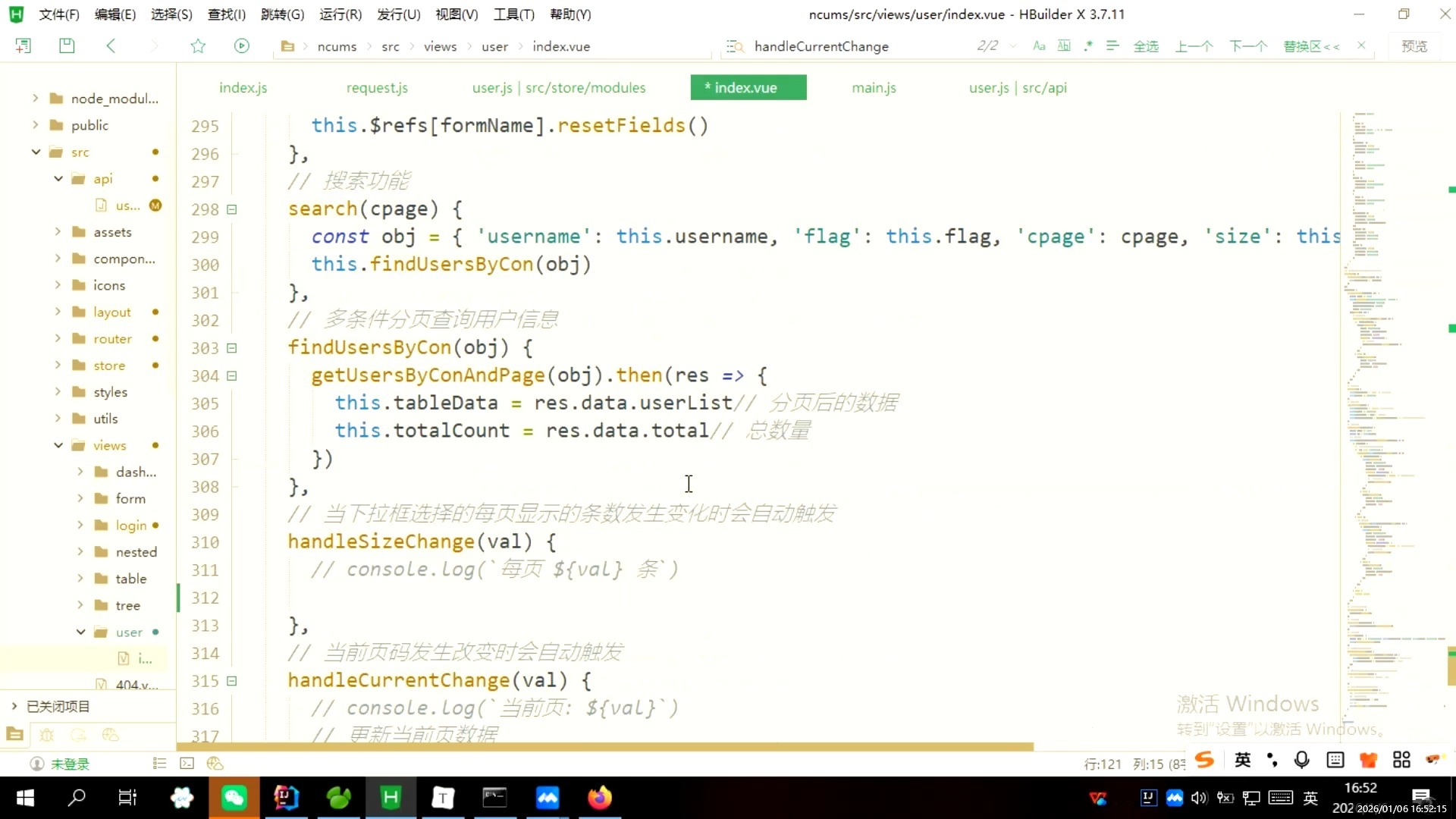
Task: Toggle regex search option in find bar
Action: coord(1088,46)
